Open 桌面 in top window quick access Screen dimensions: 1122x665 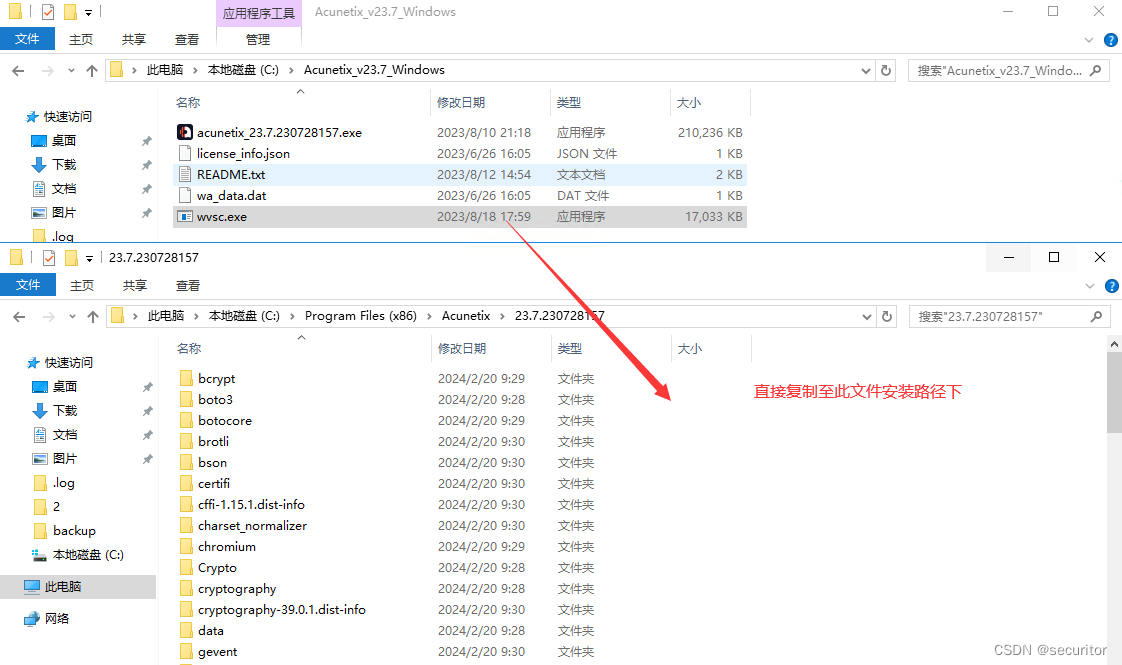(64, 141)
